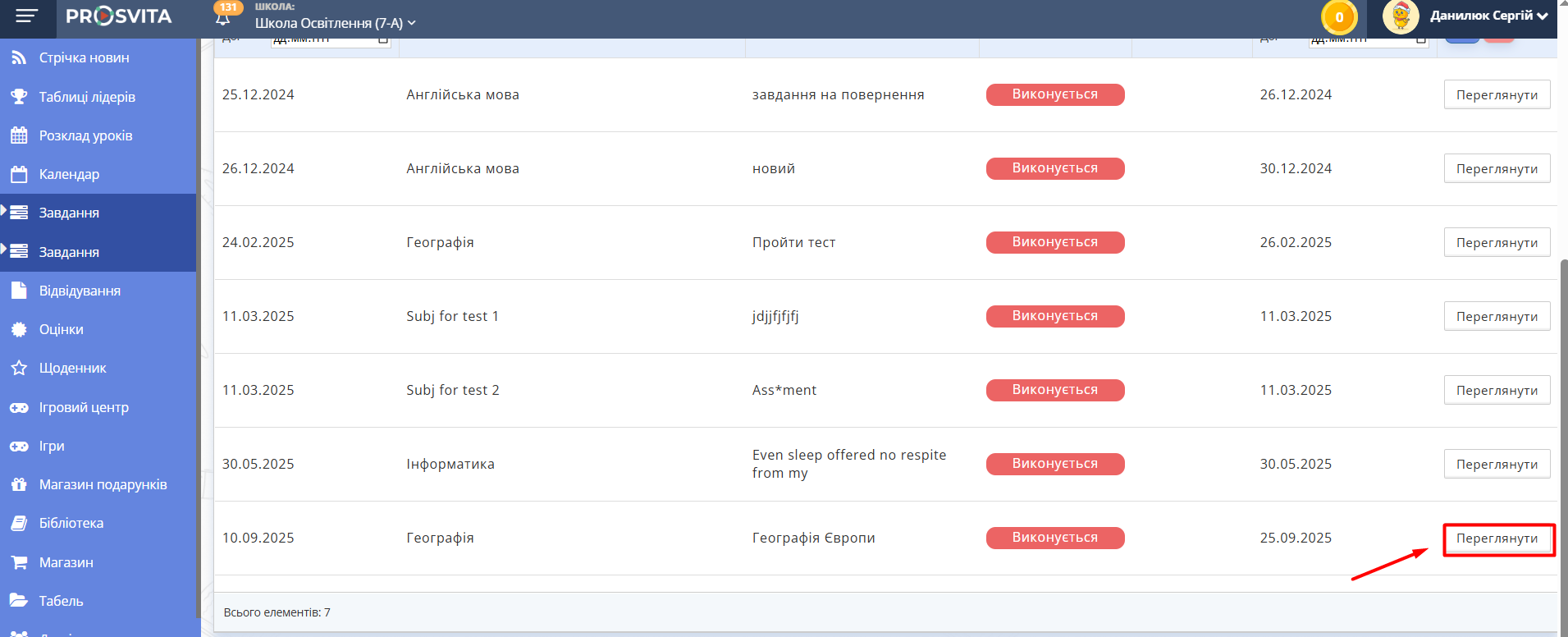Screen dimensions: 1568x637
Task: Click Переглянути for the Інформатика task
Action: 1497,465
